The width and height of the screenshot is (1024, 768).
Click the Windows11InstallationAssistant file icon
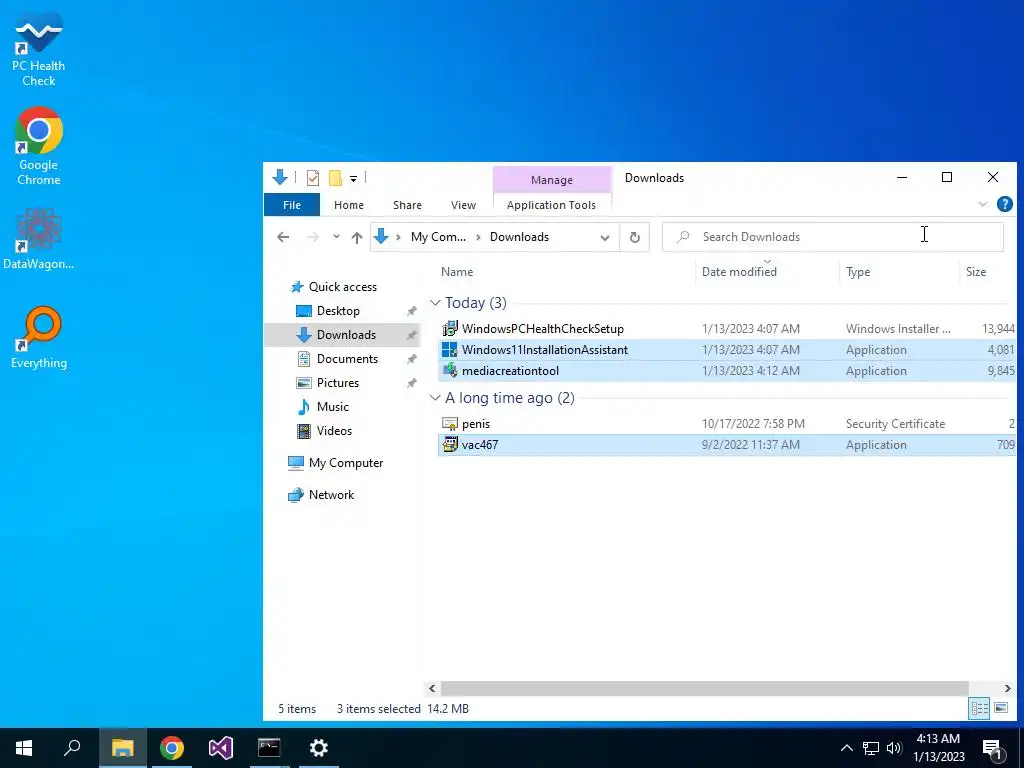(449, 349)
